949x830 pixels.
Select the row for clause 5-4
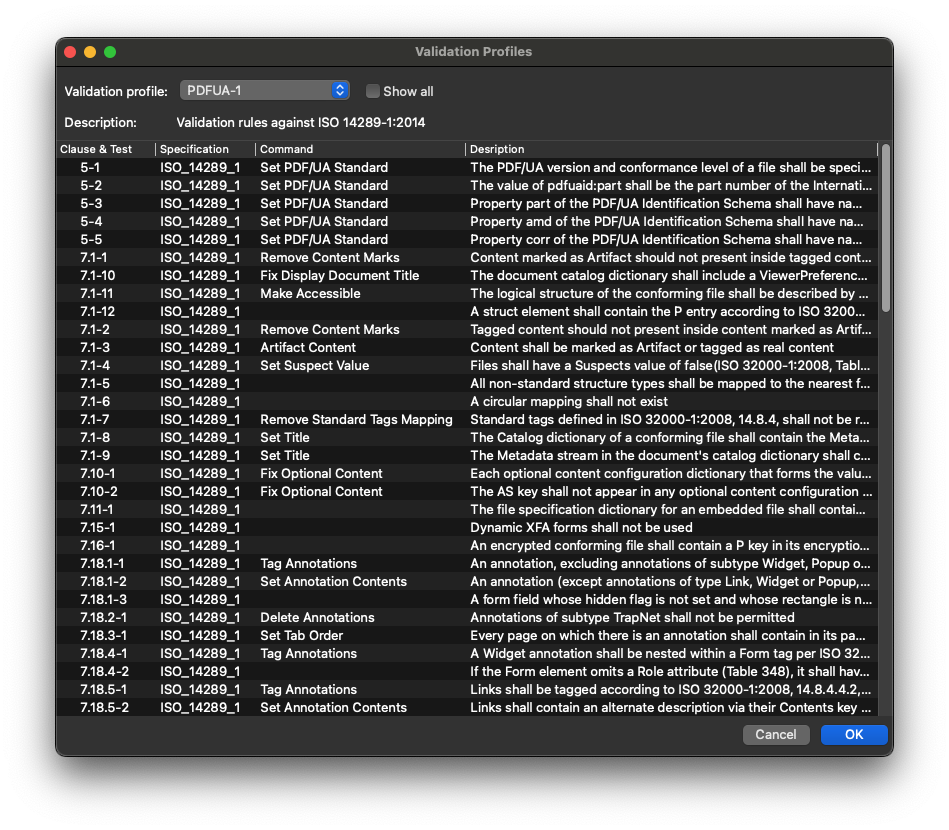(x=467, y=222)
